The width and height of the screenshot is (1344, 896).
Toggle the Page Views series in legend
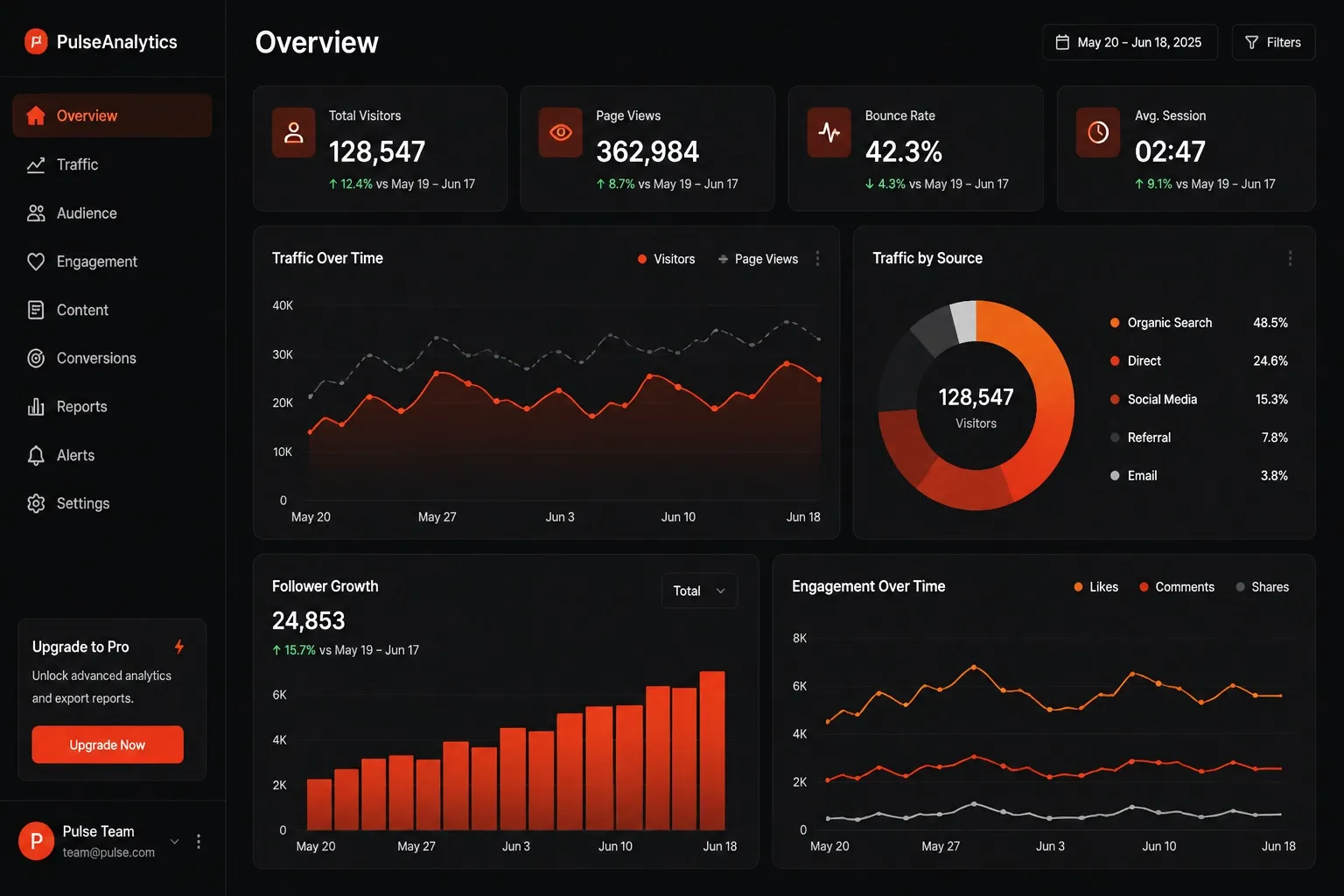758,259
